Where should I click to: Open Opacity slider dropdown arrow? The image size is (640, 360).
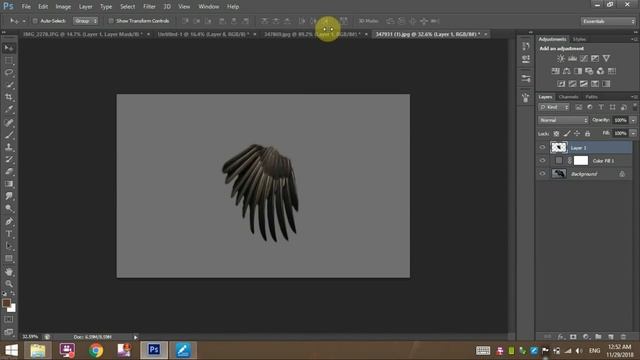[633, 120]
